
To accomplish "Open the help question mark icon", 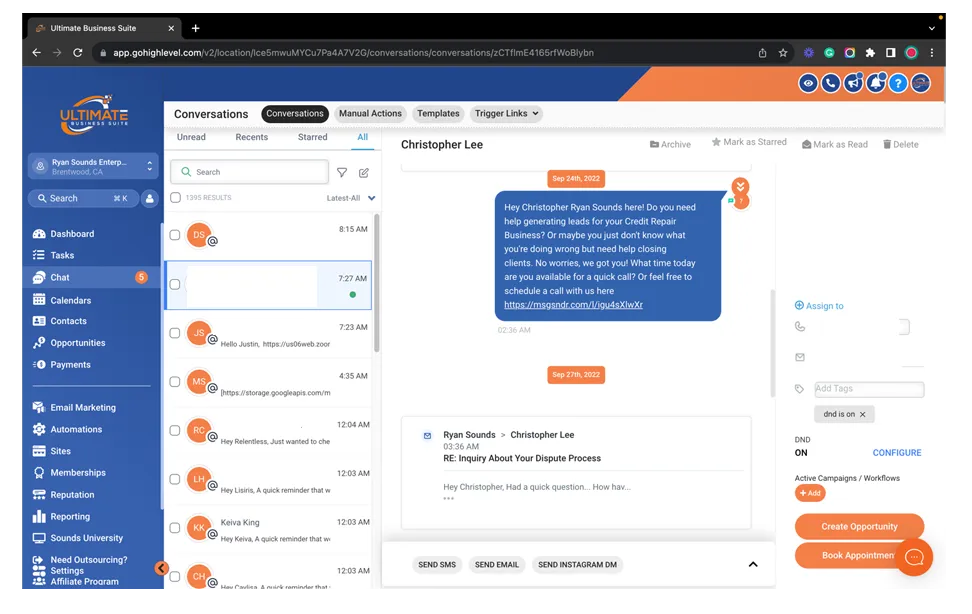I will coord(898,83).
